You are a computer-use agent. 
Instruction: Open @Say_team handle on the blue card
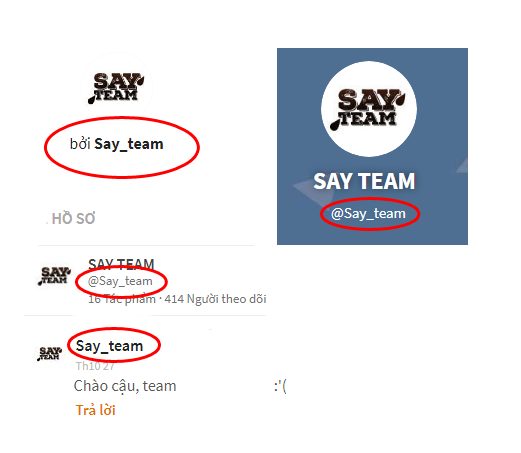(368, 213)
